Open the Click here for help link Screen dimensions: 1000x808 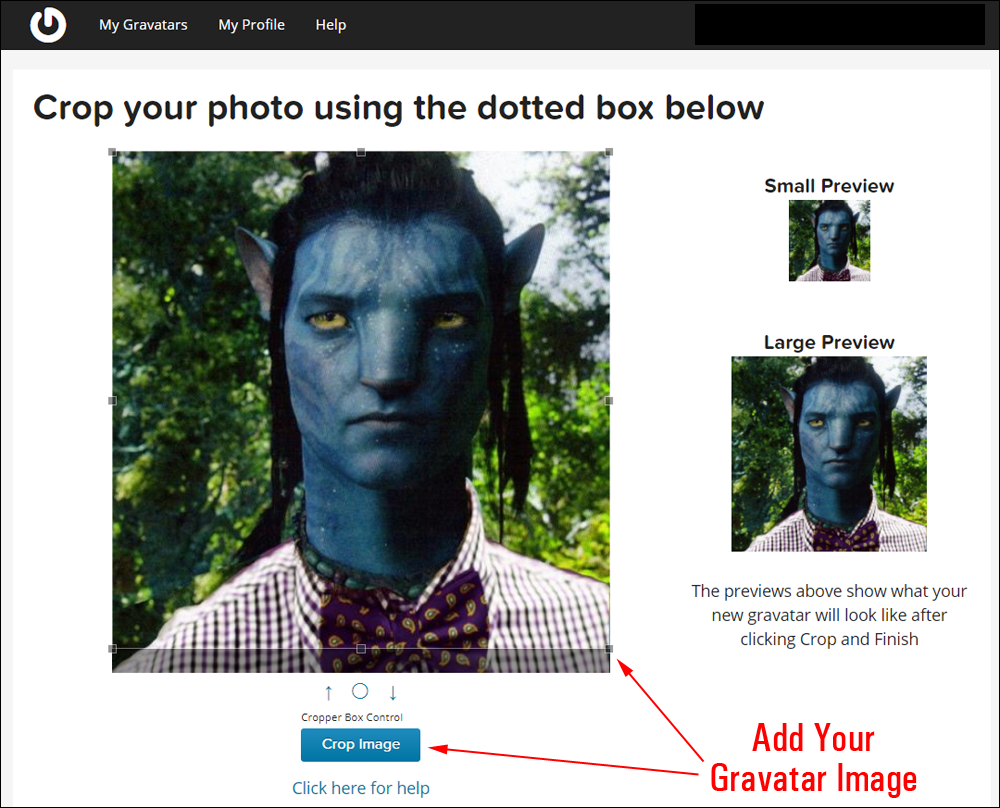360,788
